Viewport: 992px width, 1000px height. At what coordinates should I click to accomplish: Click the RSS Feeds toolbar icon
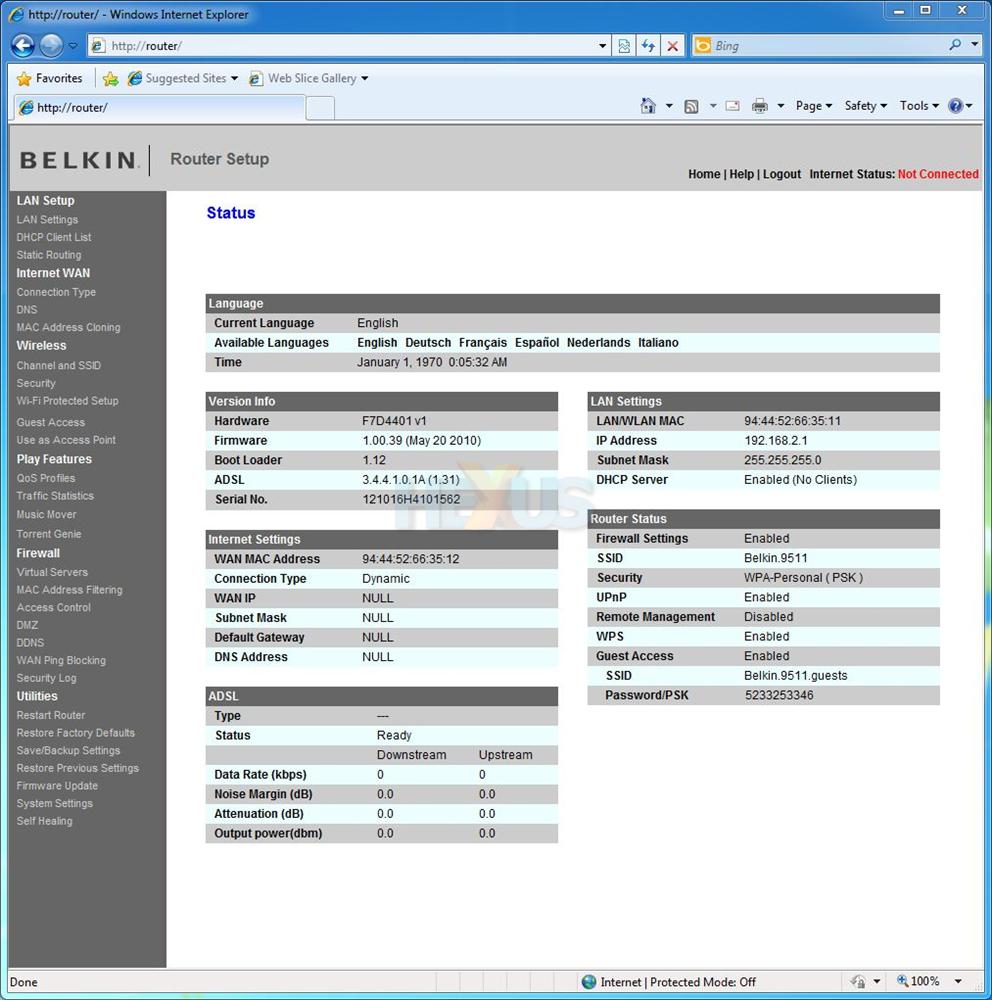coord(691,107)
